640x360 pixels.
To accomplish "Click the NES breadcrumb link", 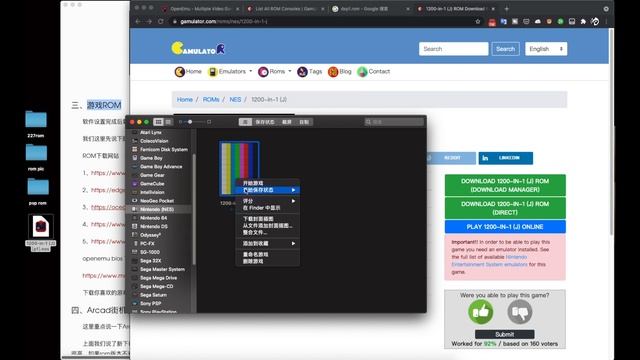I will tap(235, 100).
